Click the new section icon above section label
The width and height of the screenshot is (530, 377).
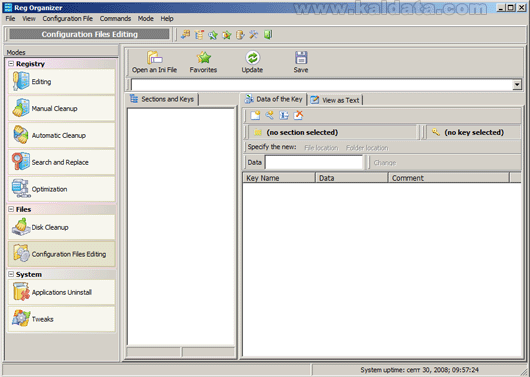pos(255,116)
